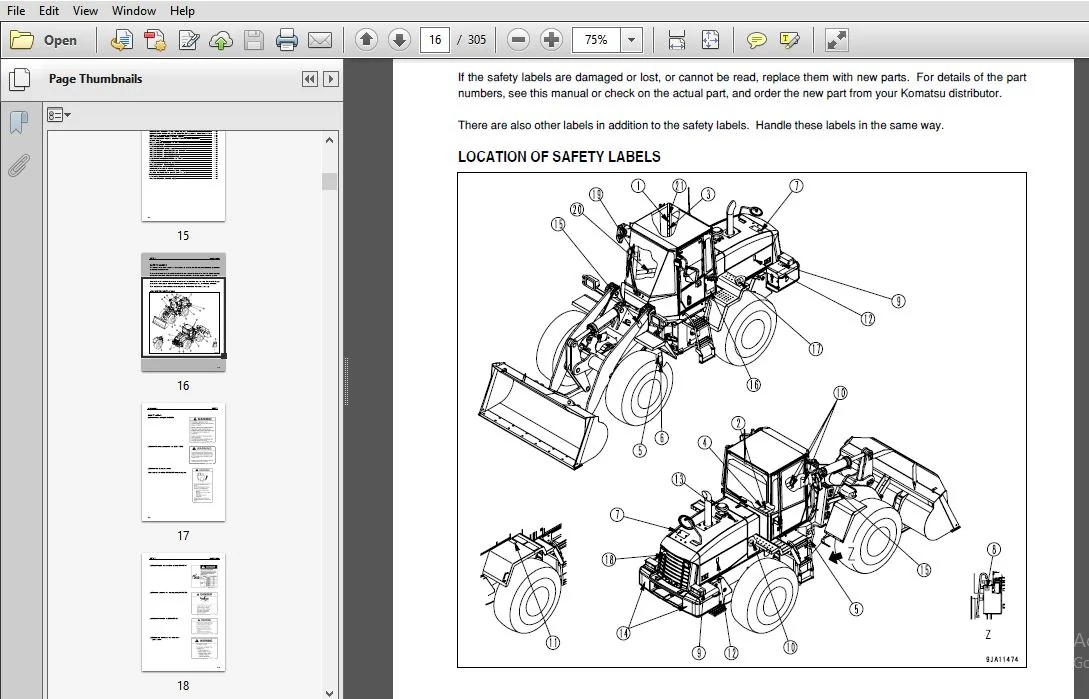1089x699 pixels.
Task: Click the 9JA11474 figure code
Action: tap(1001, 659)
